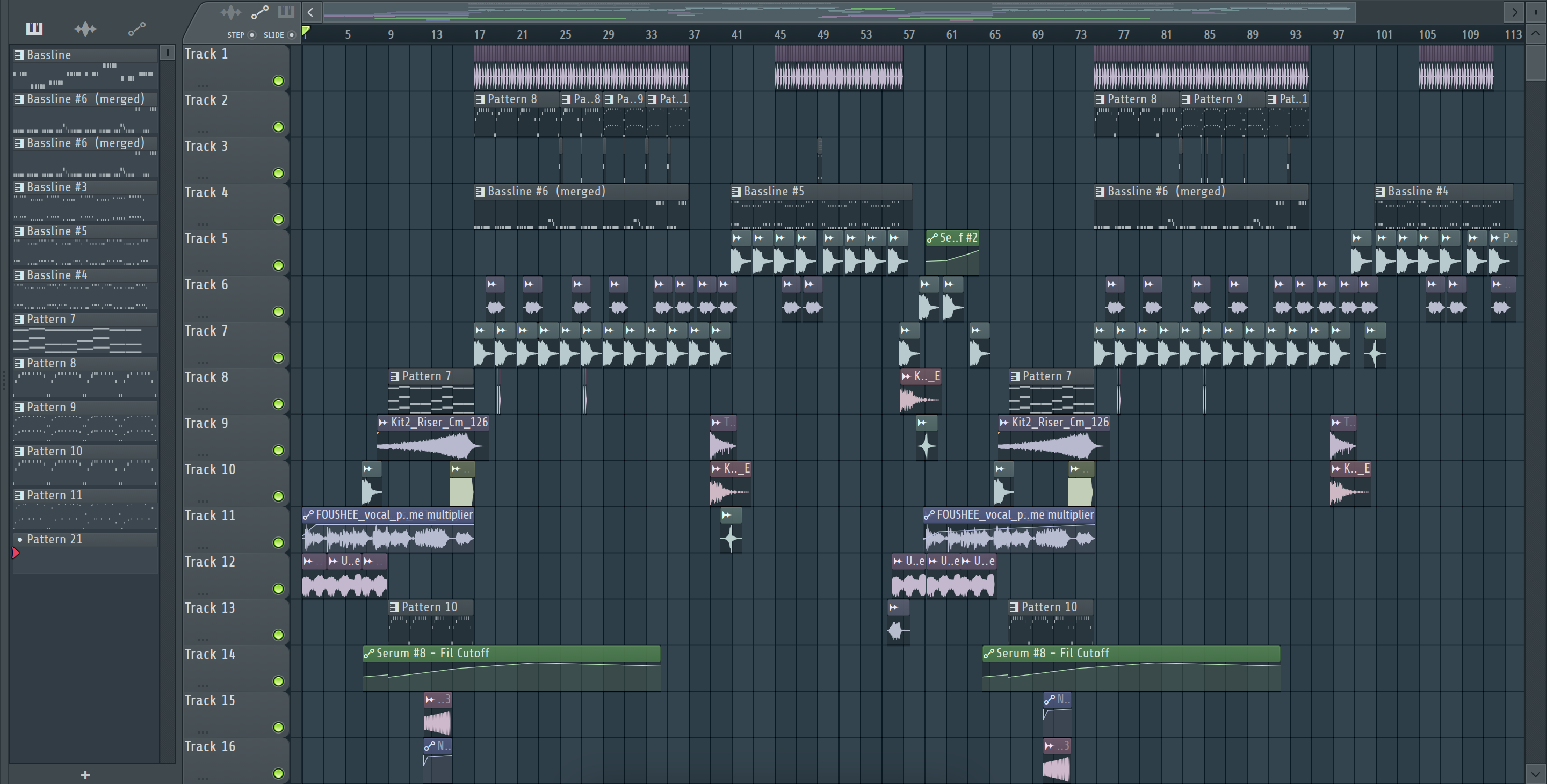Click the up arrow of the vertical playlist scrollbar
The image size is (1547, 784).
pos(1536,34)
